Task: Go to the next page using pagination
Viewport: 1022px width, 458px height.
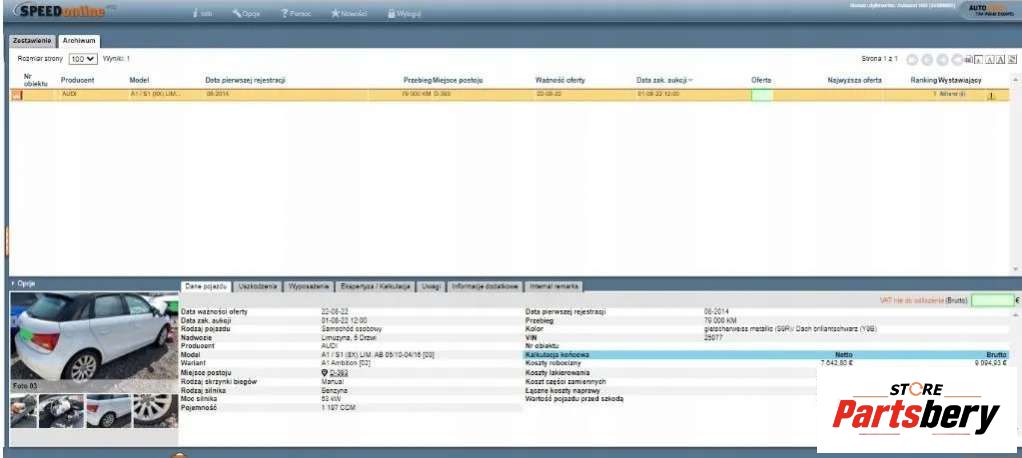Action: click(942, 59)
